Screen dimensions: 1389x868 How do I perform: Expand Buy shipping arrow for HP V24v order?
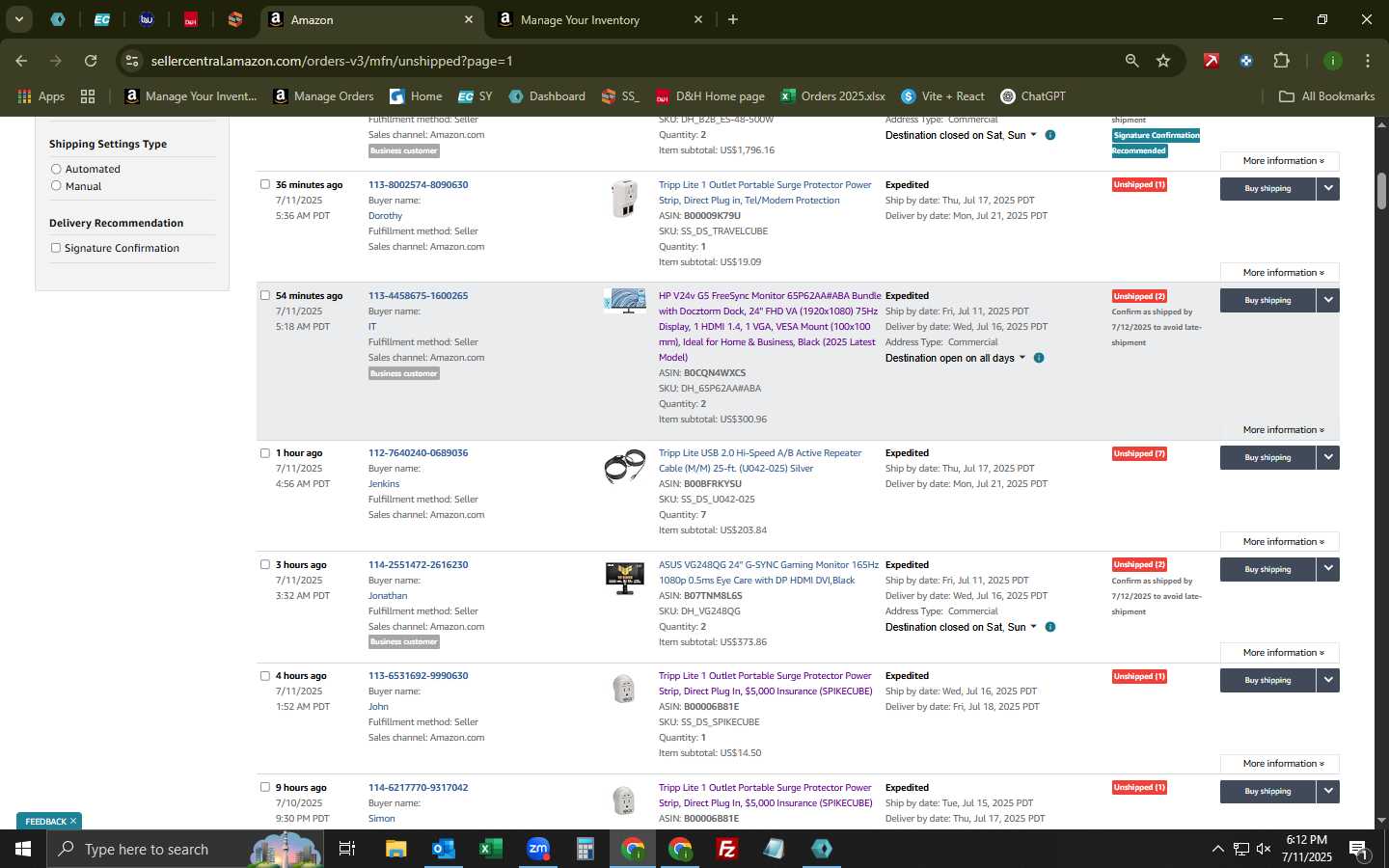[1328, 300]
